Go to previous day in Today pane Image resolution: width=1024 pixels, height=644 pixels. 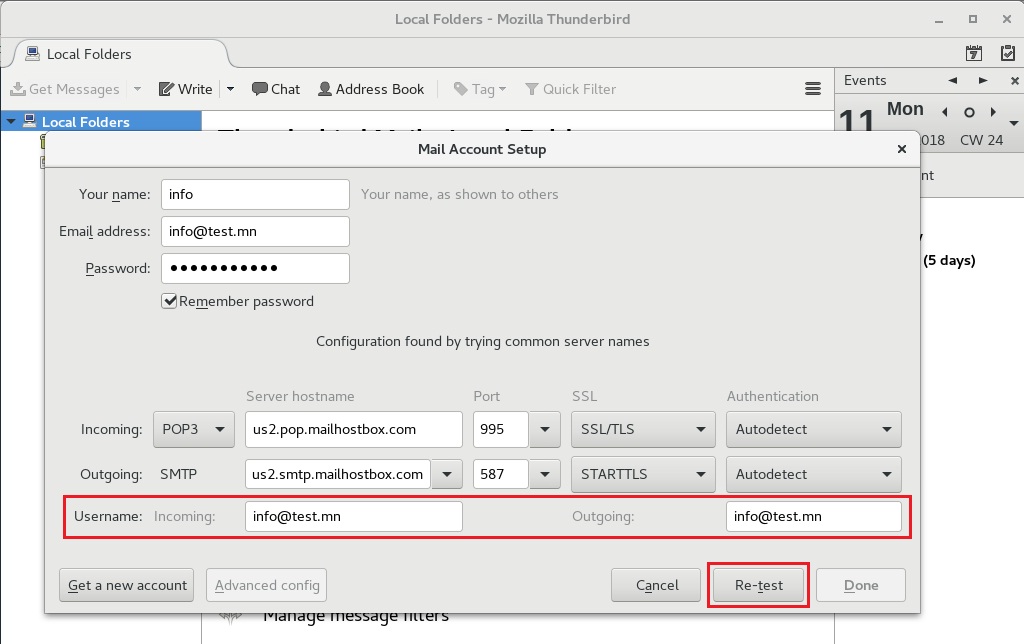[945, 112]
